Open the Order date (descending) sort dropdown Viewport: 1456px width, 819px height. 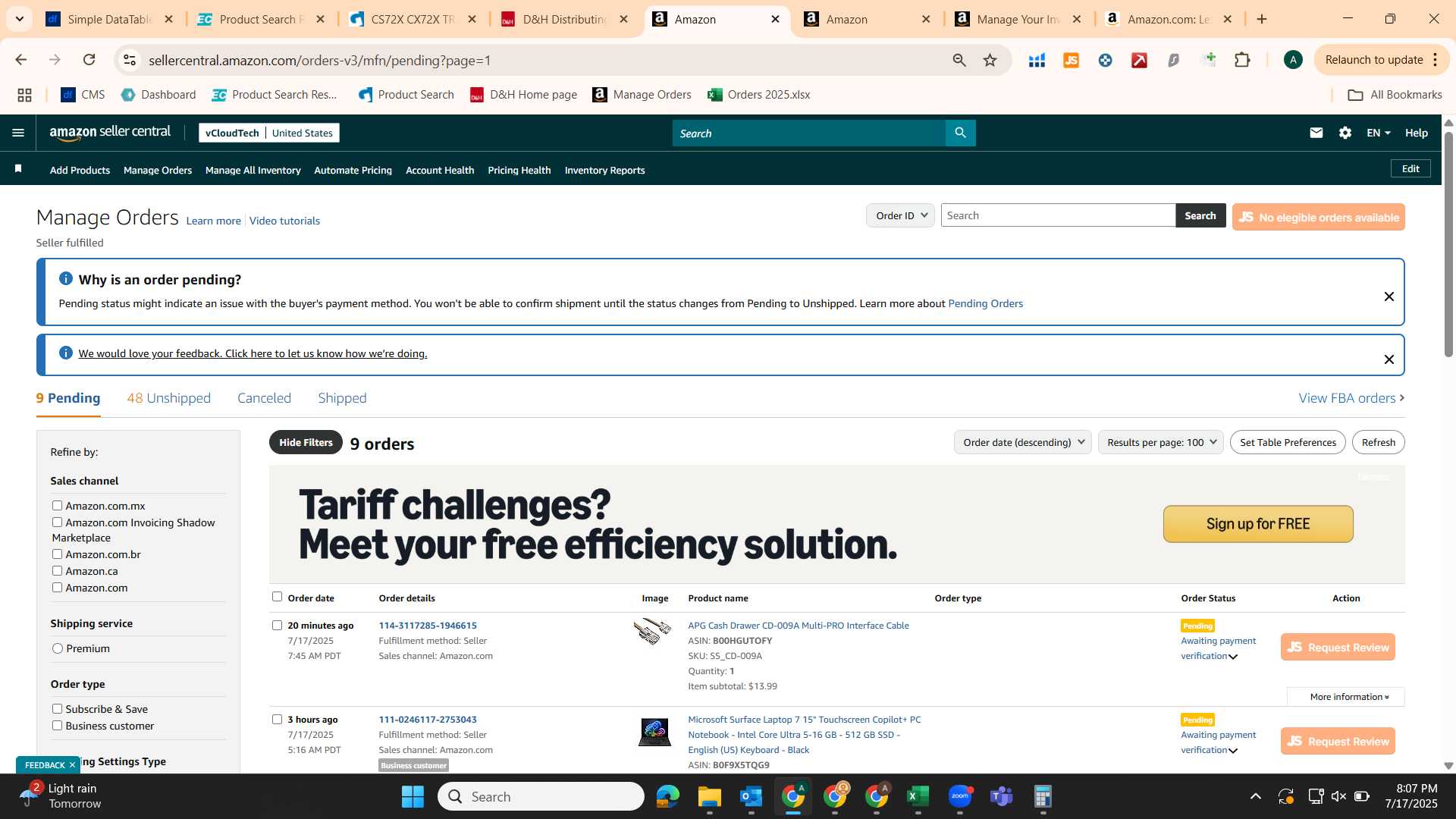click(x=1022, y=442)
